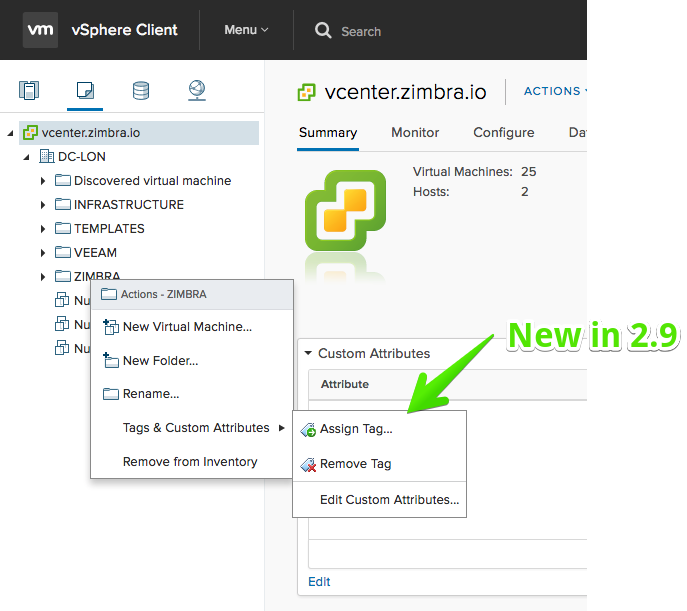Image resolution: width=687 pixels, height=611 pixels.
Task: Click the large vCenter logo in Summary
Action: click(x=345, y=210)
